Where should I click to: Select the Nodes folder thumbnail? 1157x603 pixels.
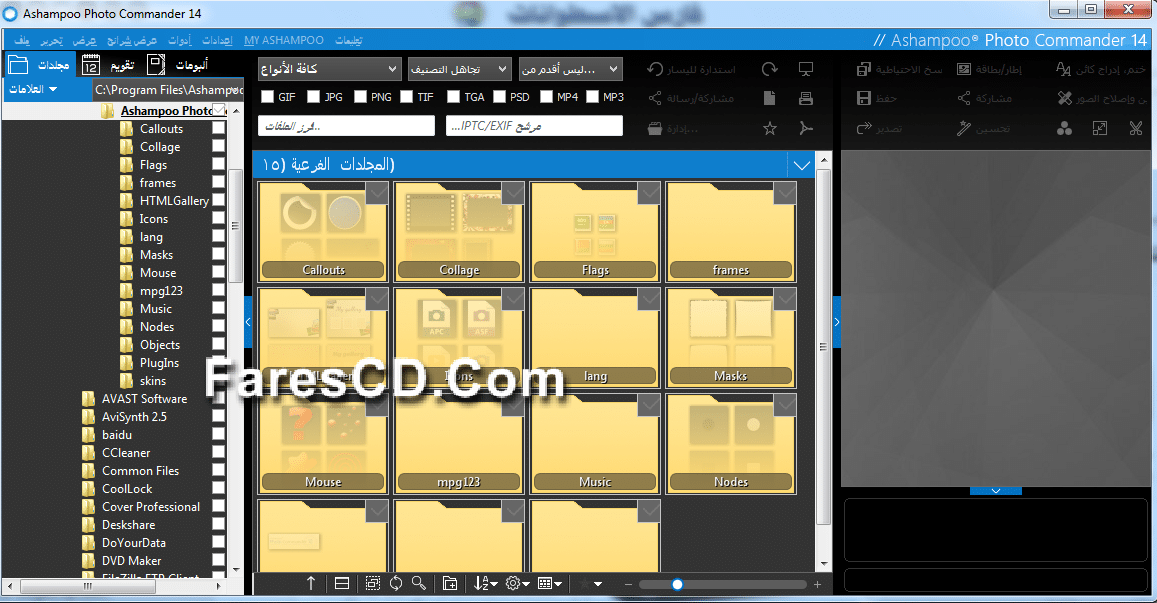[731, 444]
